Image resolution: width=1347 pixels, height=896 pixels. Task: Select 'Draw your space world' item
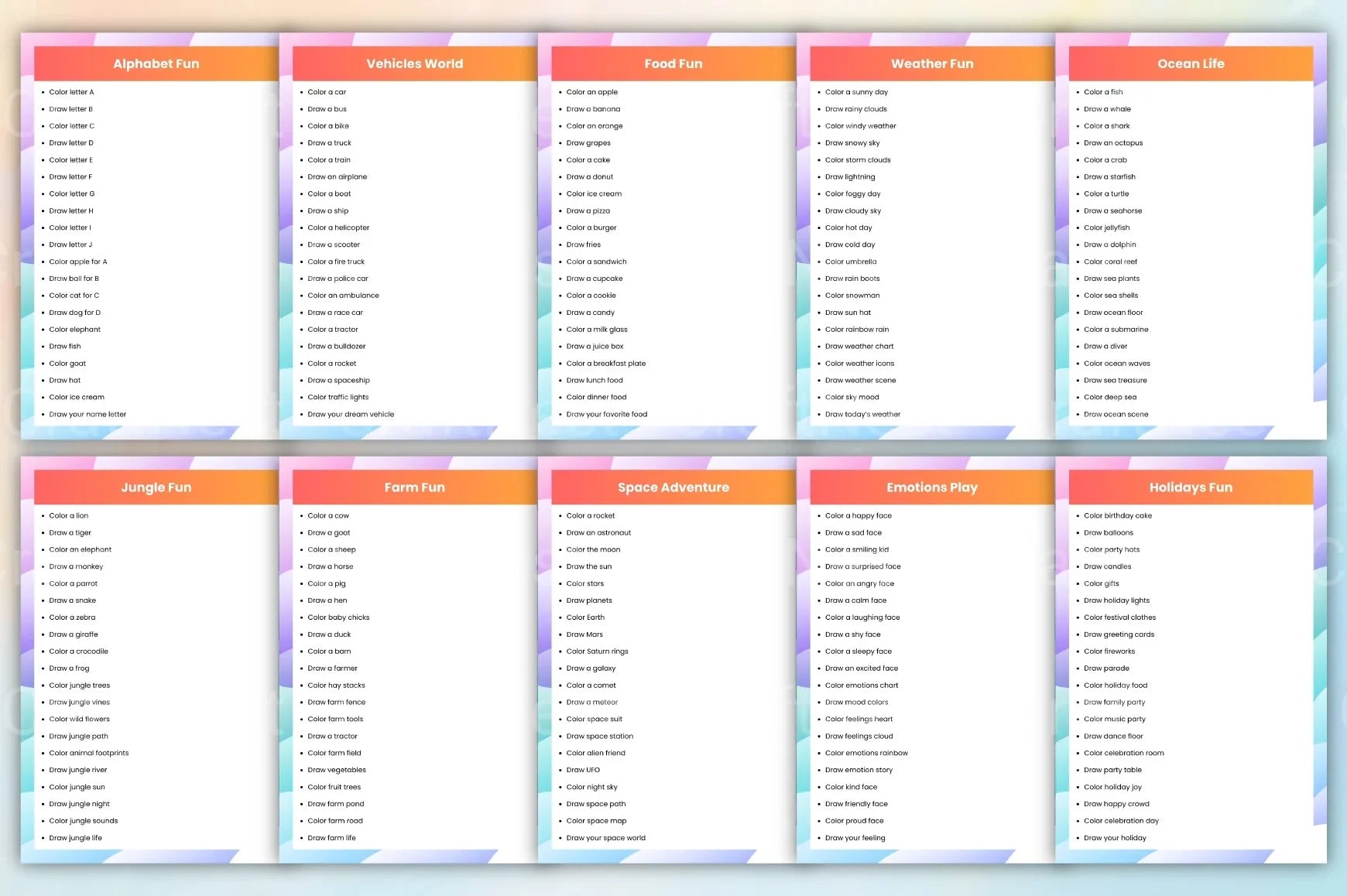click(606, 838)
